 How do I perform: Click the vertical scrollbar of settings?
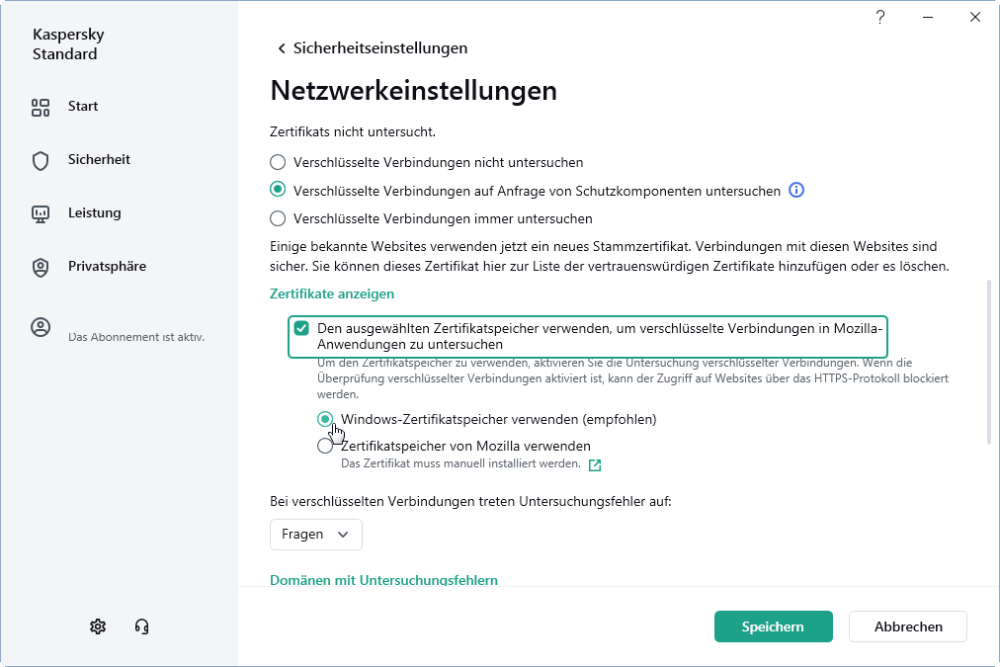click(x=989, y=360)
